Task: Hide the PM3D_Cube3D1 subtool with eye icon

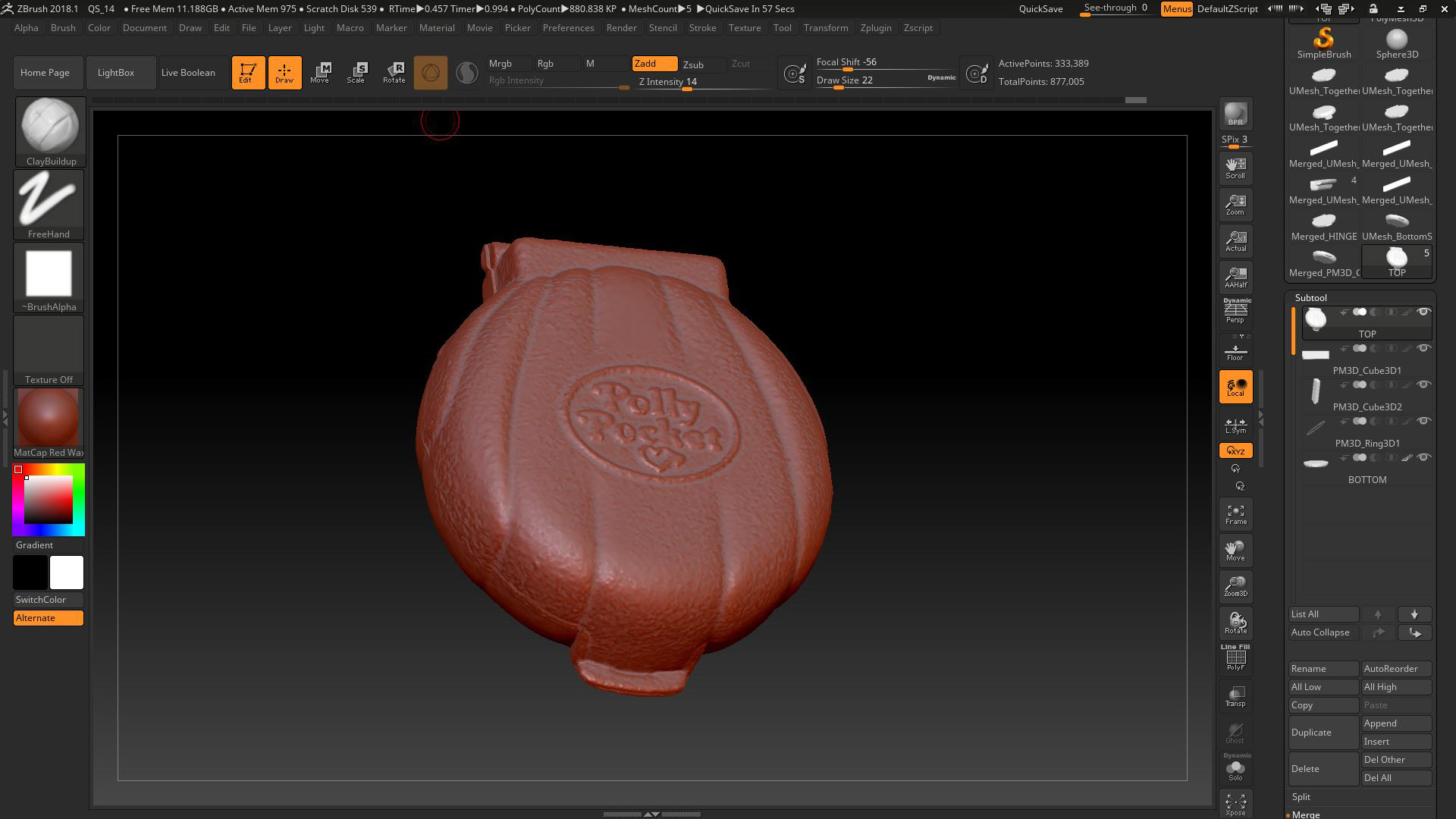Action: pyautogui.click(x=1423, y=349)
